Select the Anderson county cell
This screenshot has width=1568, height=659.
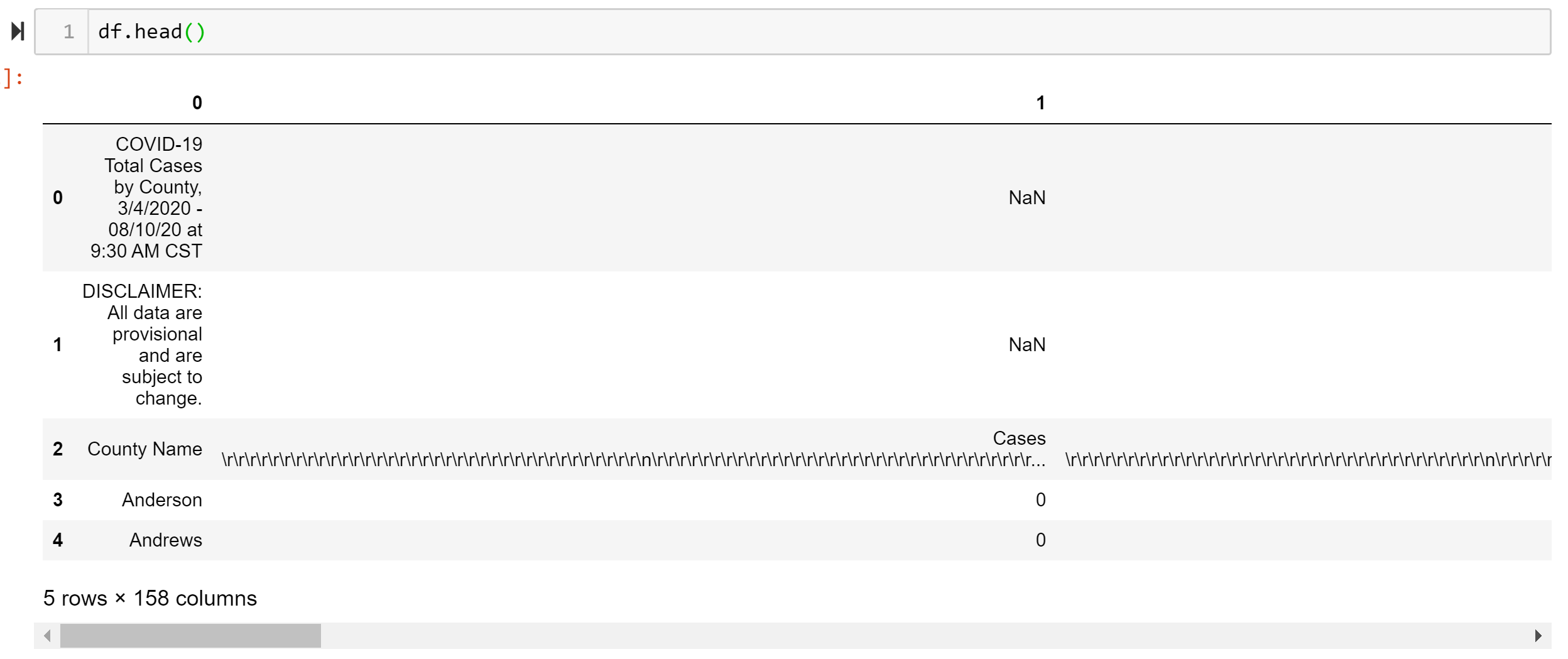pos(162,500)
